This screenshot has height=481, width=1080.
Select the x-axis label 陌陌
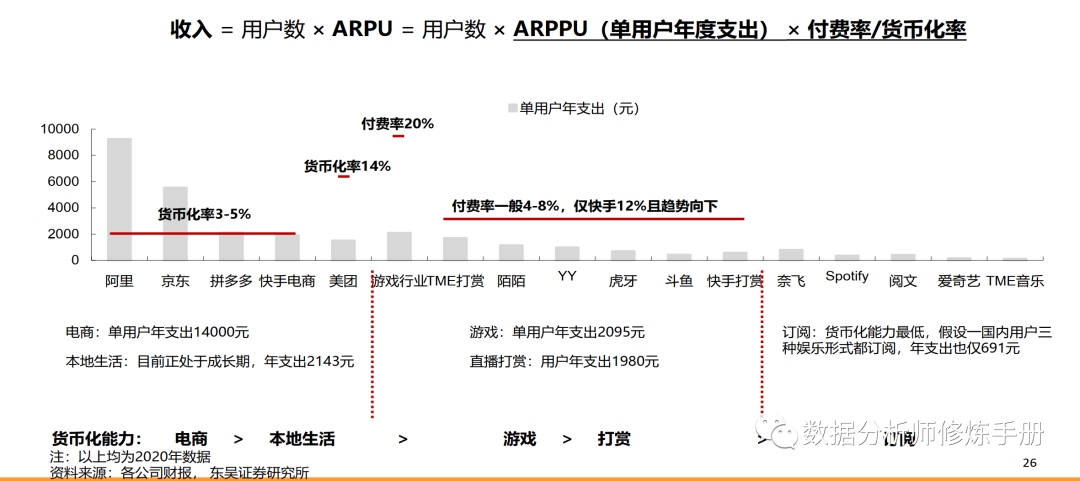tap(511, 281)
